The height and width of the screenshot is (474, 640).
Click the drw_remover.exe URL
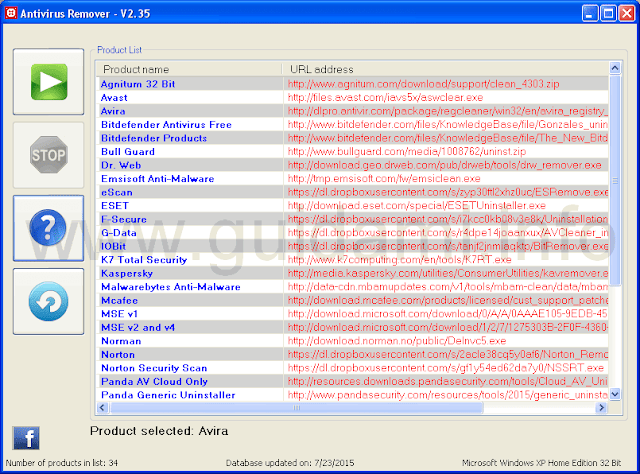coord(444,165)
